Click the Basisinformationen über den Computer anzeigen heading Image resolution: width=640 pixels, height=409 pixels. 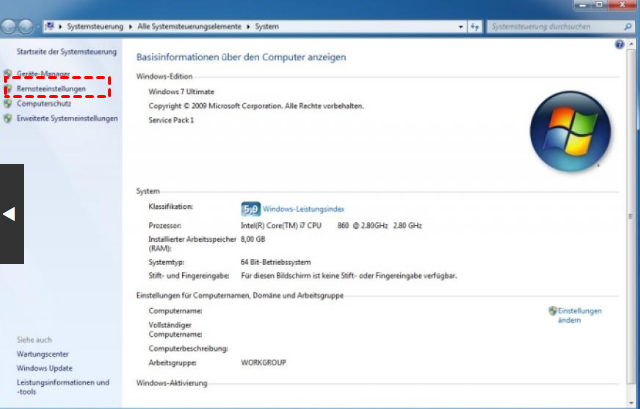click(x=241, y=57)
